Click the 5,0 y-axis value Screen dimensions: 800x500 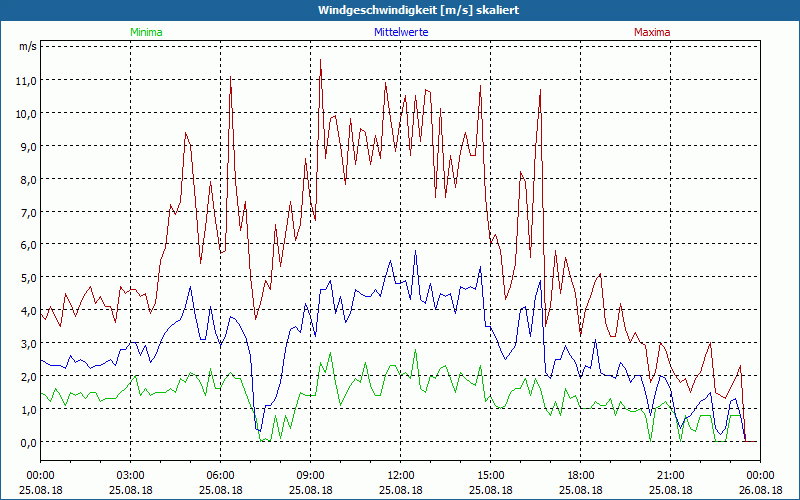coord(28,278)
